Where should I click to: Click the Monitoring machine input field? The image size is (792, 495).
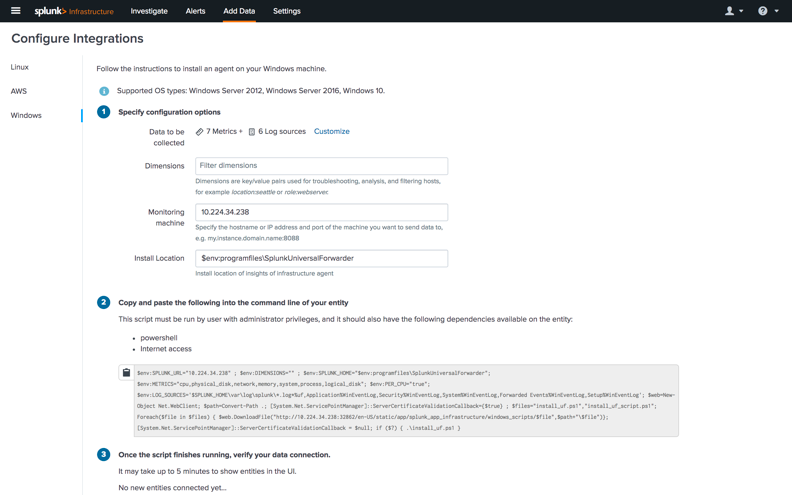(321, 212)
